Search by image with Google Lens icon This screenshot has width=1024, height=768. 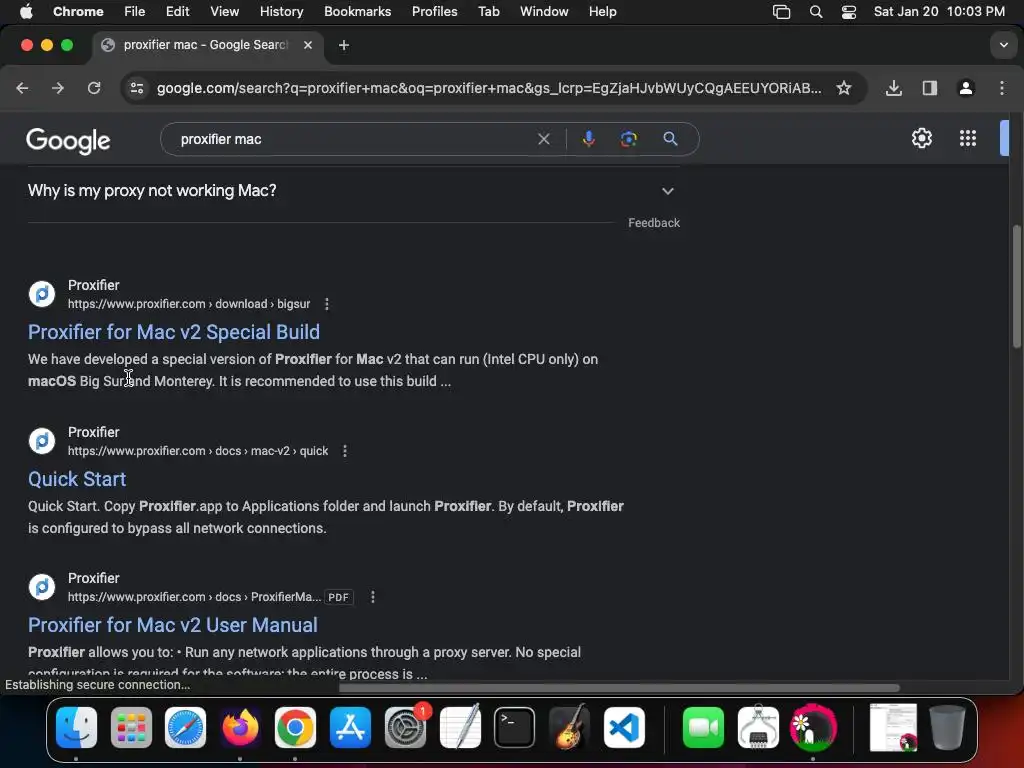[x=629, y=139]
